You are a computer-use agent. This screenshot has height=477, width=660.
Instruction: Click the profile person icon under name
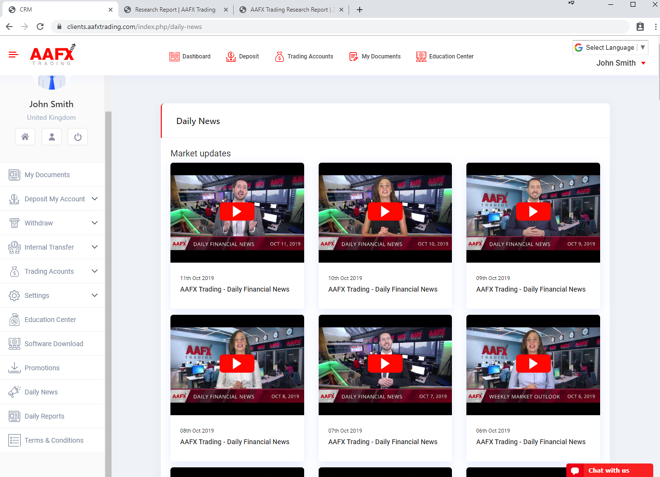(x=52, y=137)
